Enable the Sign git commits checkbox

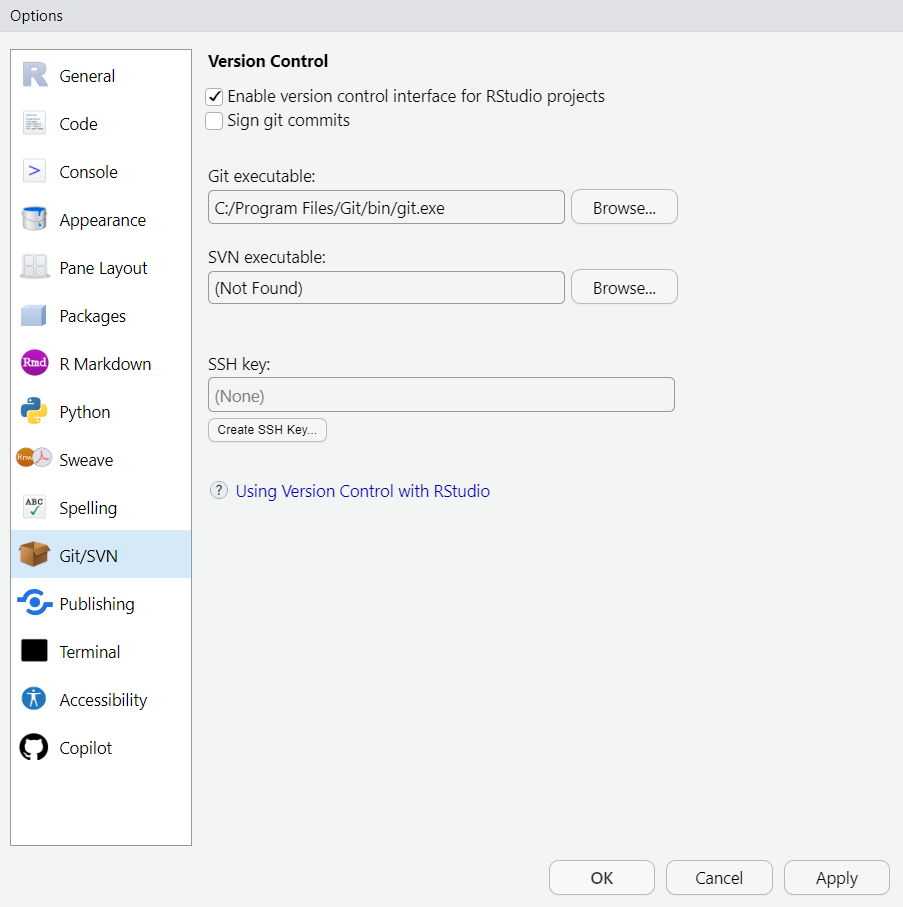[x=215, y=121]
